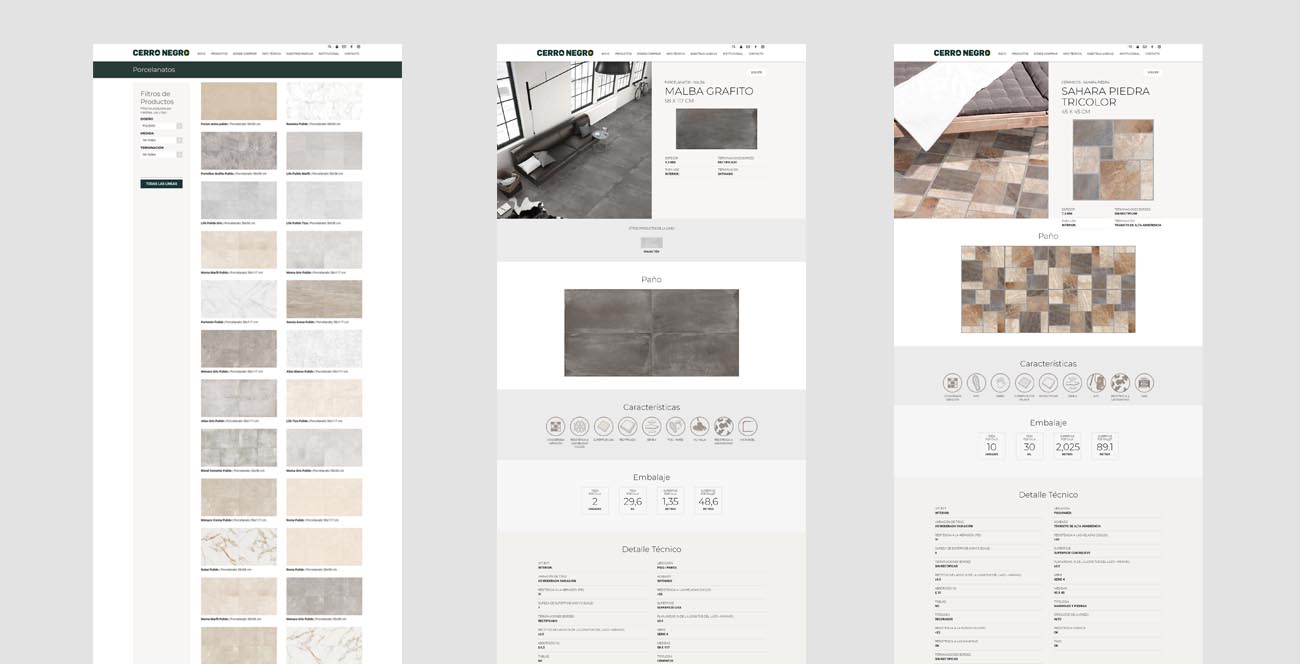Screen dimensions: 1300x664
Task: Click the "48,6" packaging value box
Action: point(708,500)
